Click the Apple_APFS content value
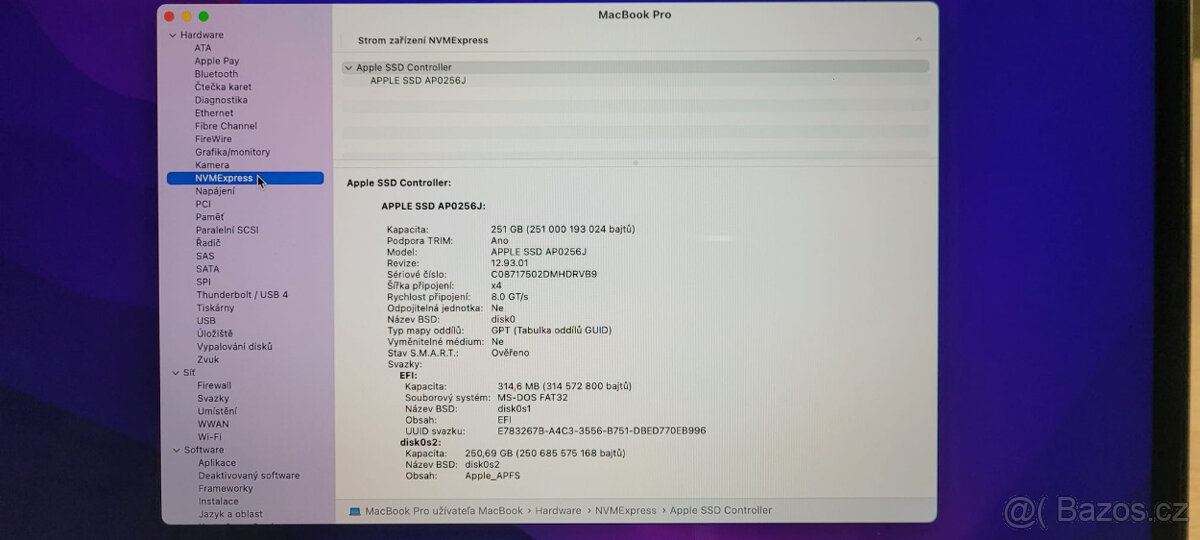 click(493, 476)
